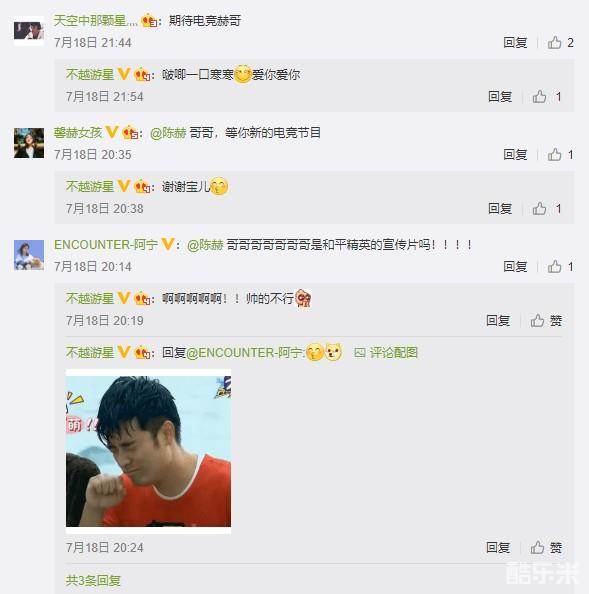This screenshot has width=589, height=594.
Task: Open the @陈赫 mention in 馨赫女孩's comment
Action: 168,133
